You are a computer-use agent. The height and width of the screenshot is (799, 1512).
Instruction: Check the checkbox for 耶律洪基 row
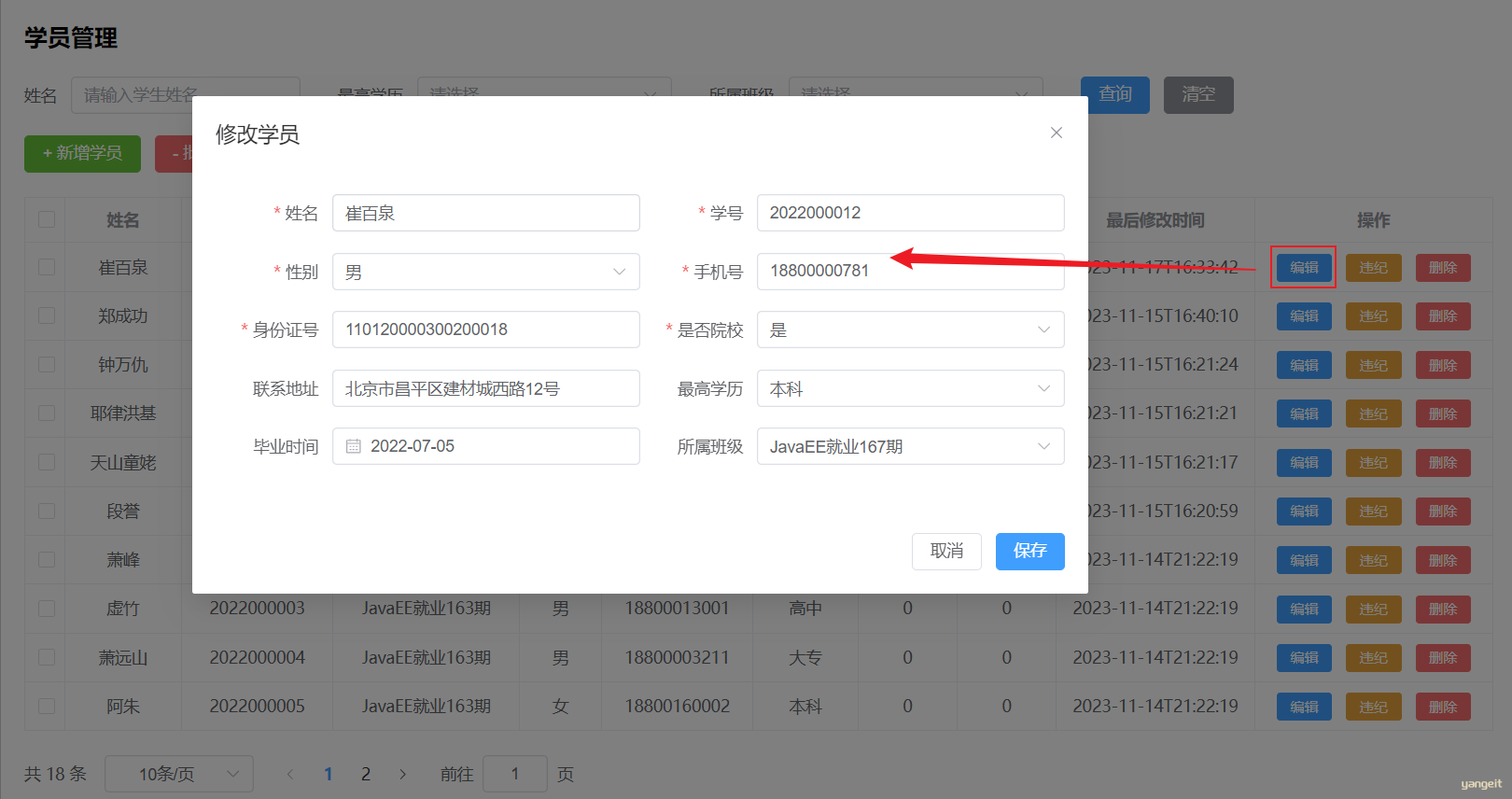[47, 413]
